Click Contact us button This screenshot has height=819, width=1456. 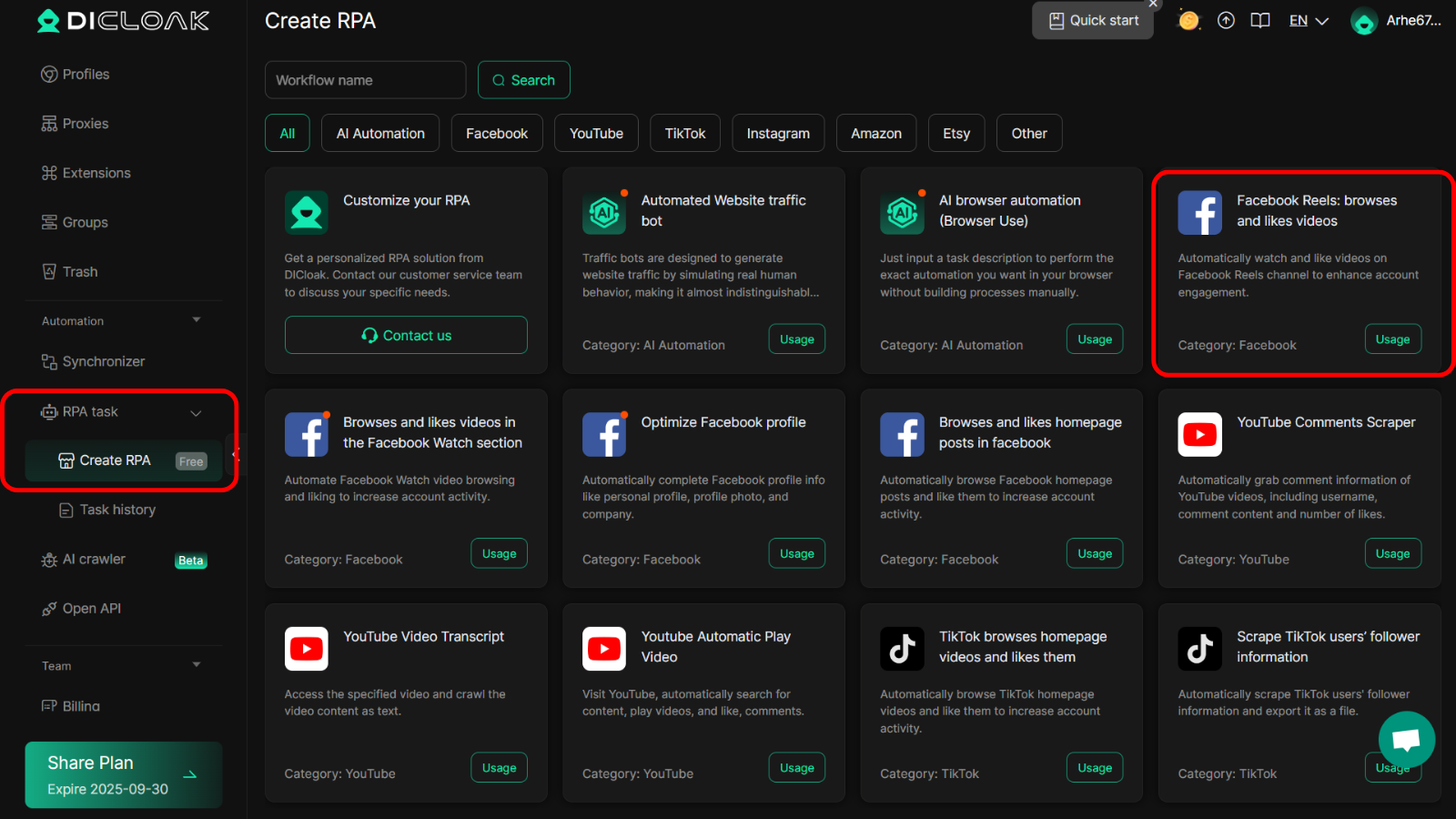coord(406,335)
